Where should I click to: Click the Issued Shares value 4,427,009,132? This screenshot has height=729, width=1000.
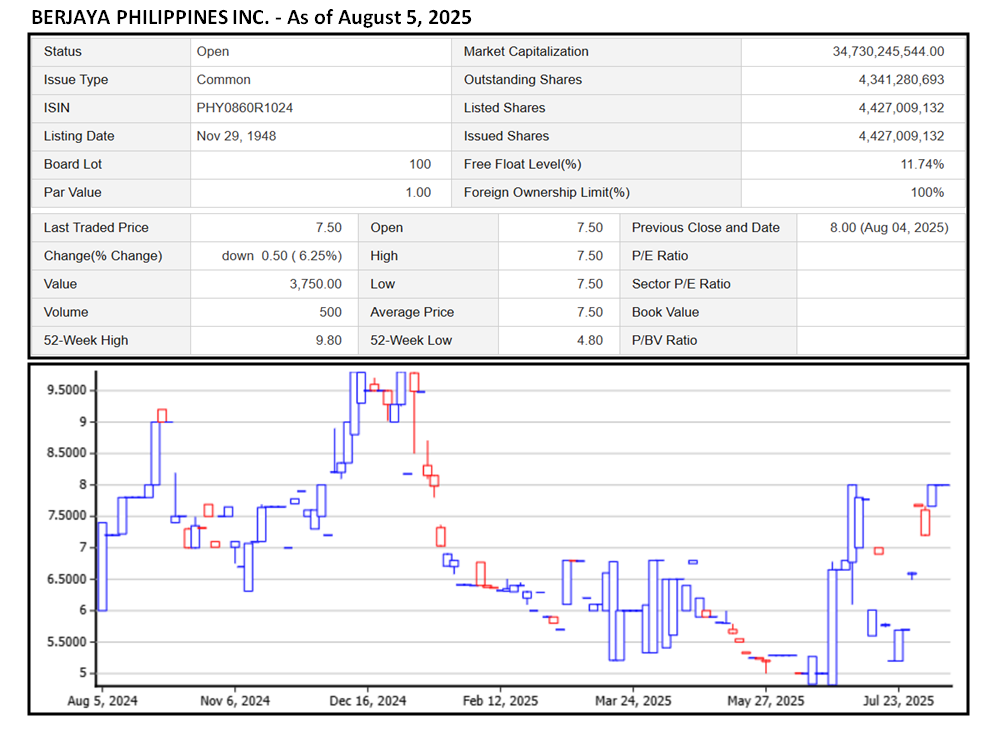pos(901,136)
